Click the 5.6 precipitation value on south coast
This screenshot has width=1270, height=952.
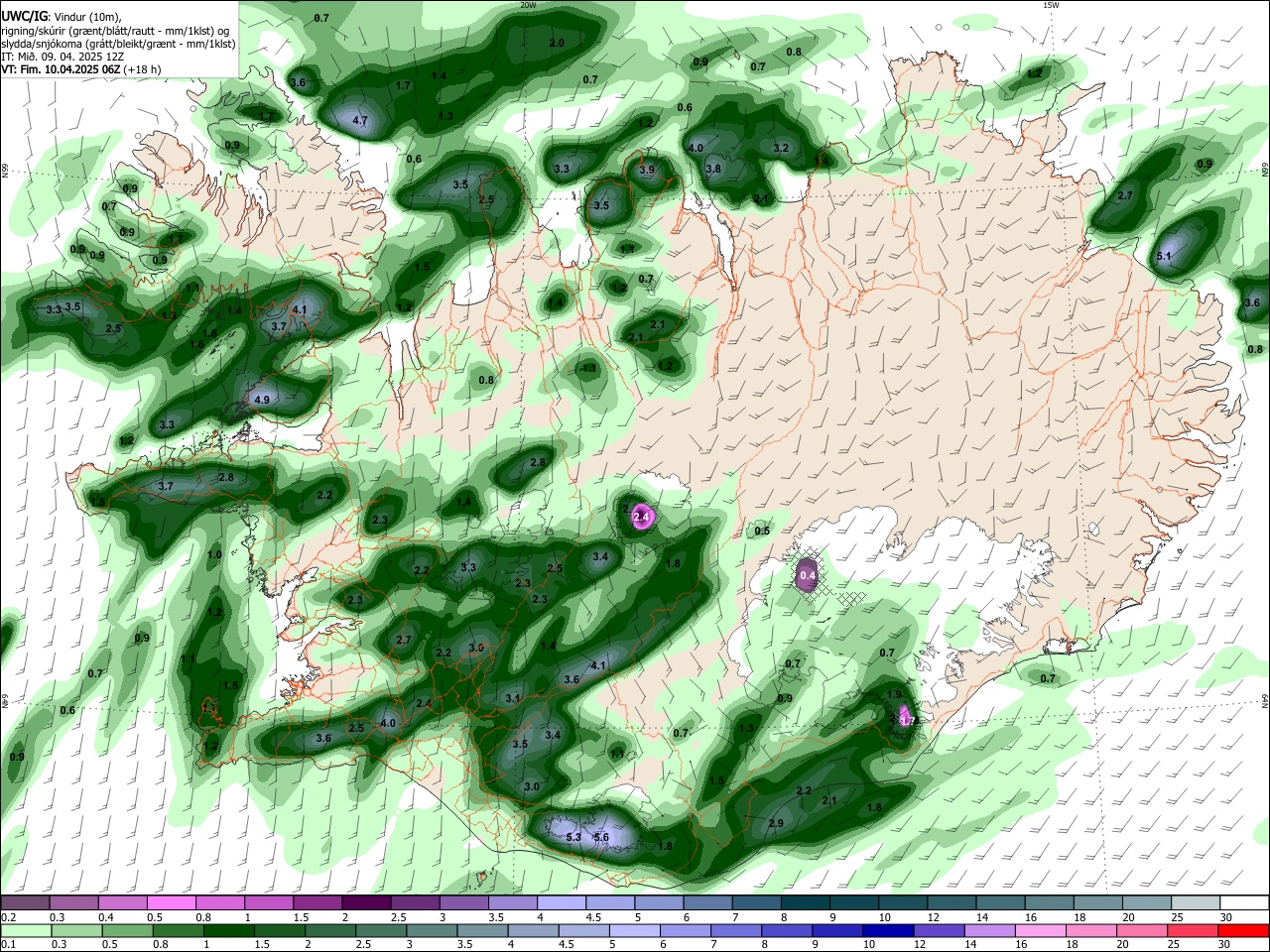600,838
